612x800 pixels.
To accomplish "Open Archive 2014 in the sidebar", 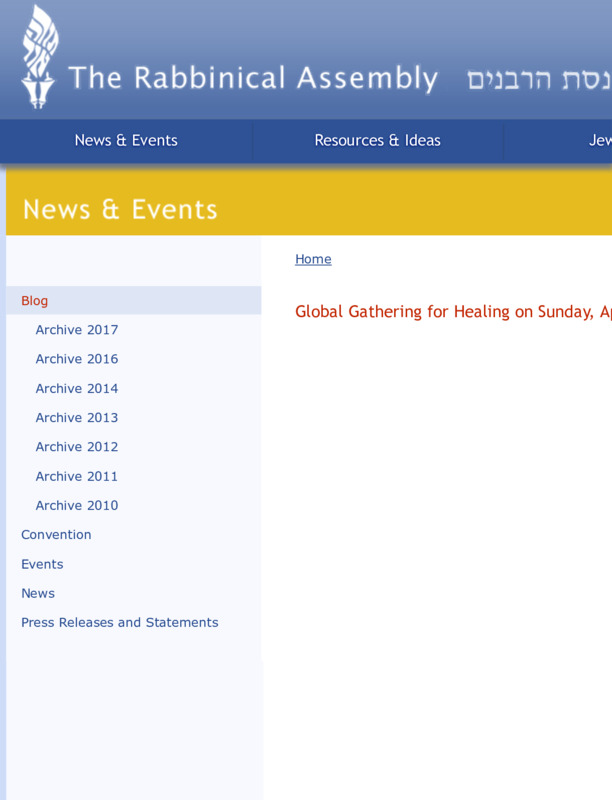I will point(77,389).
